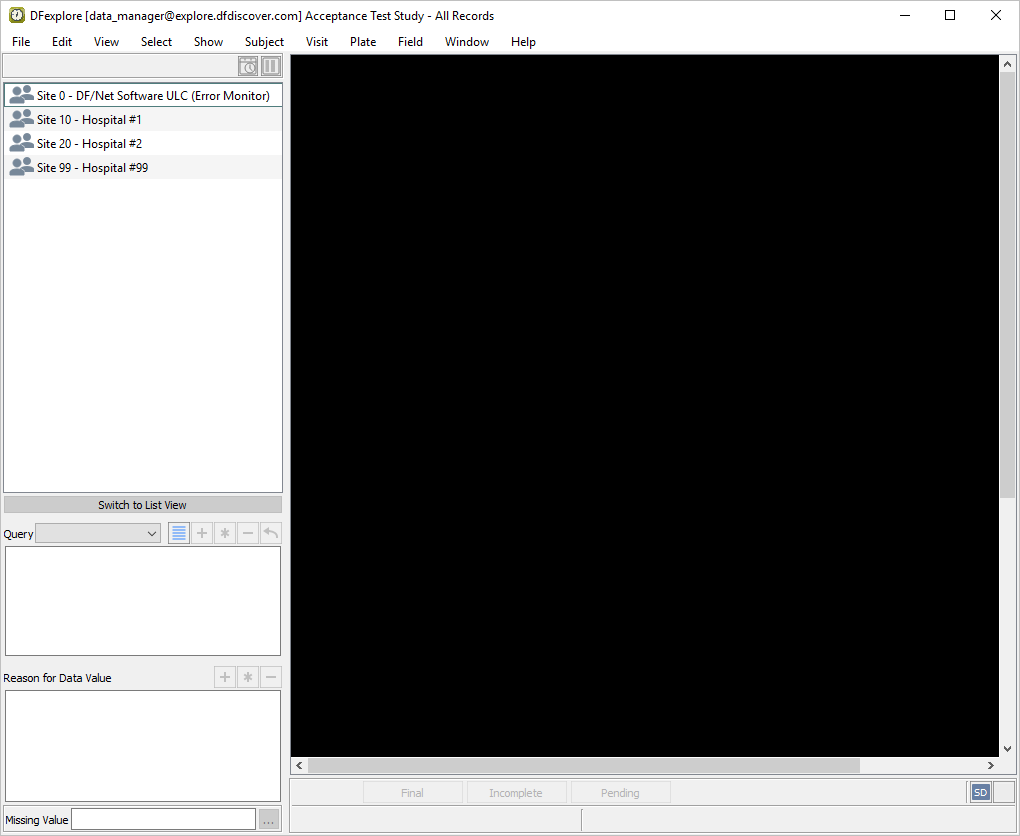The width and height of the screenshot is (1020, 836).
Task: Toggle the SD indicator button
Action: click(980, 793)
